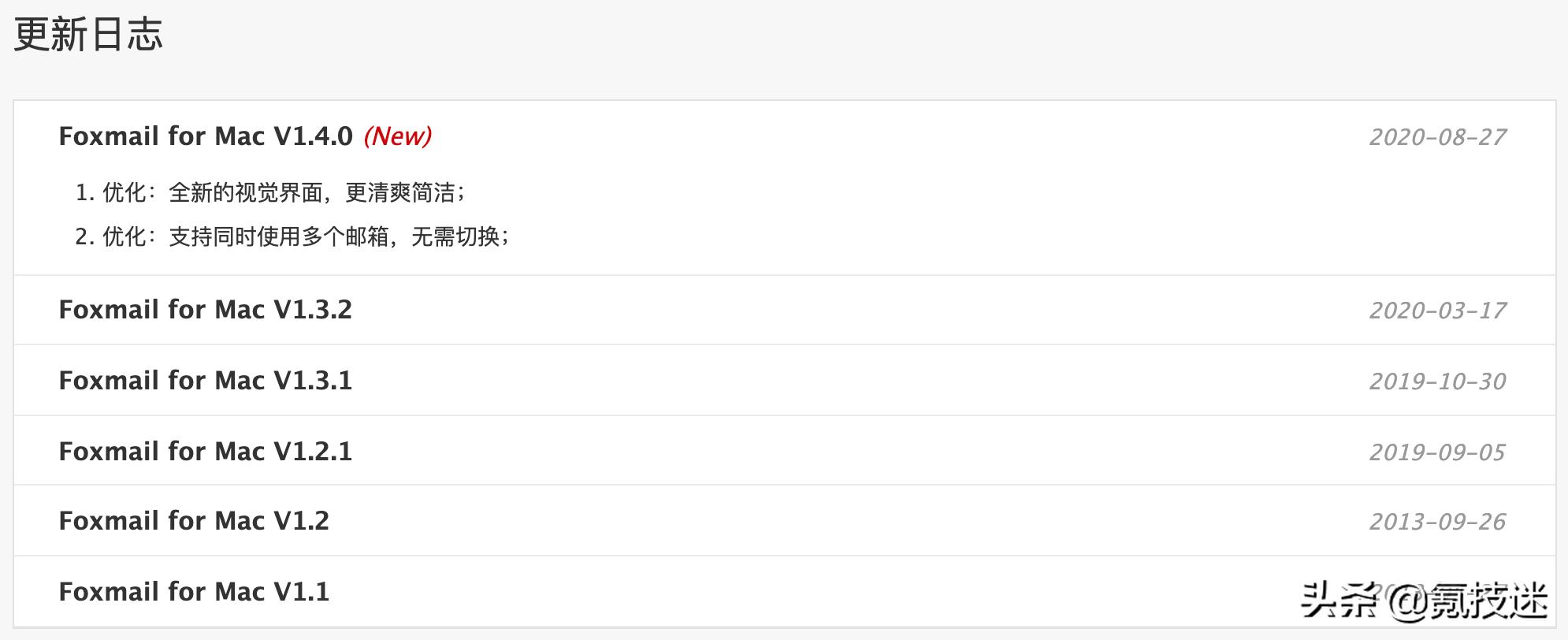Expand the Foxmail for Mac V1.3.2 entry
The height and width of the screenshot is (640, 1568).
pos(205,310)
